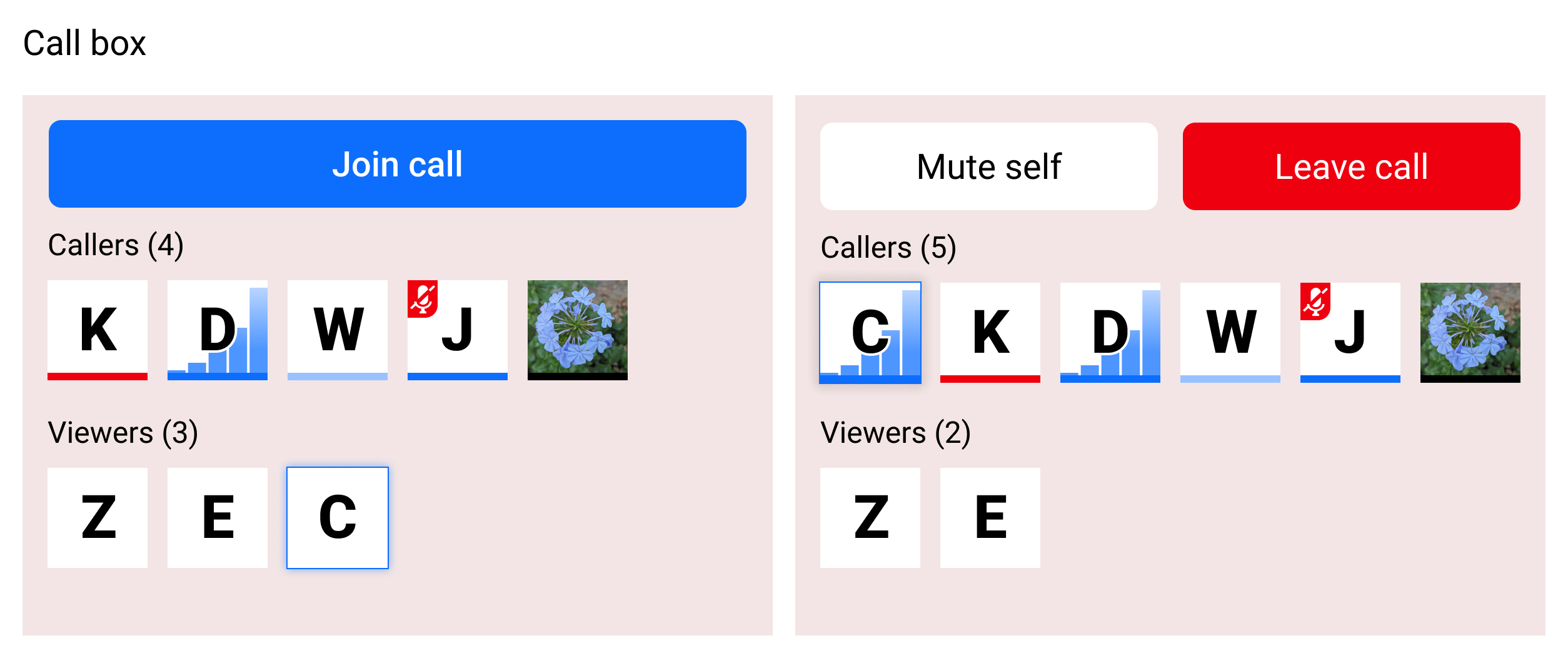The height and width of the screenshot is (658, 1568).
Task: Click caller W avatar in right panel
Action: tap(1230, 332)
